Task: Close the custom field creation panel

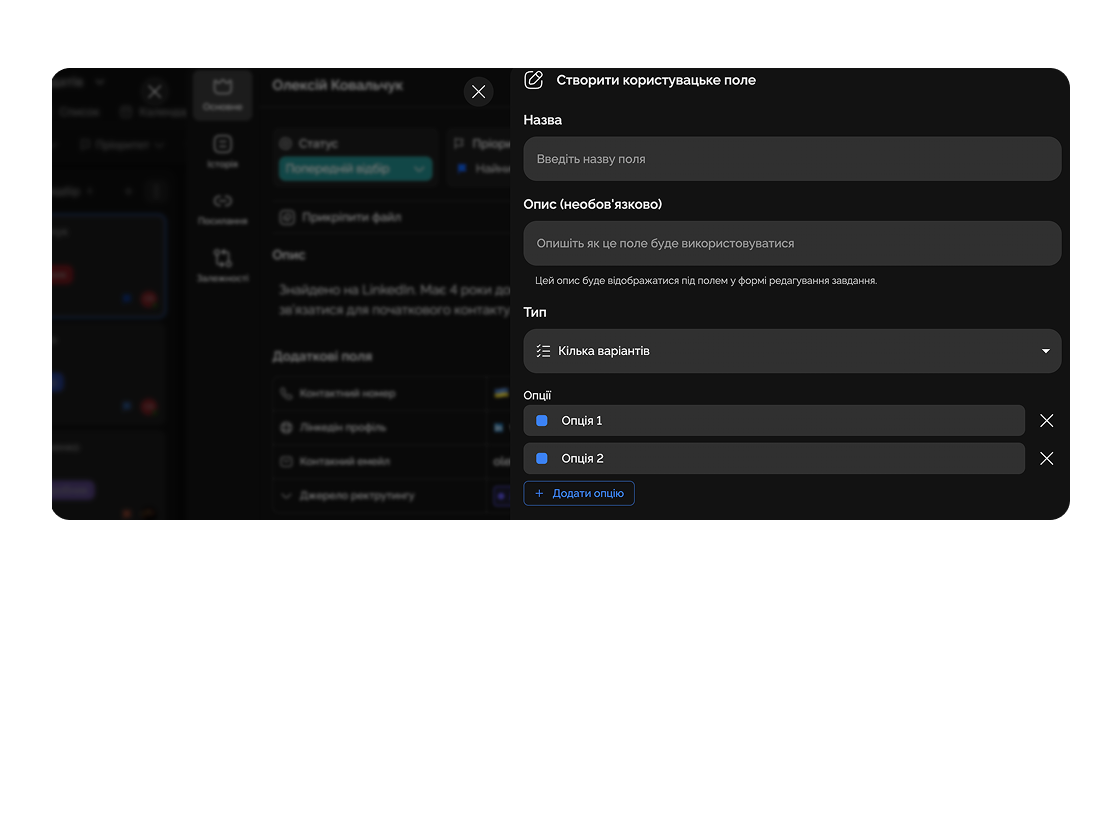Action: coord(478,92)
